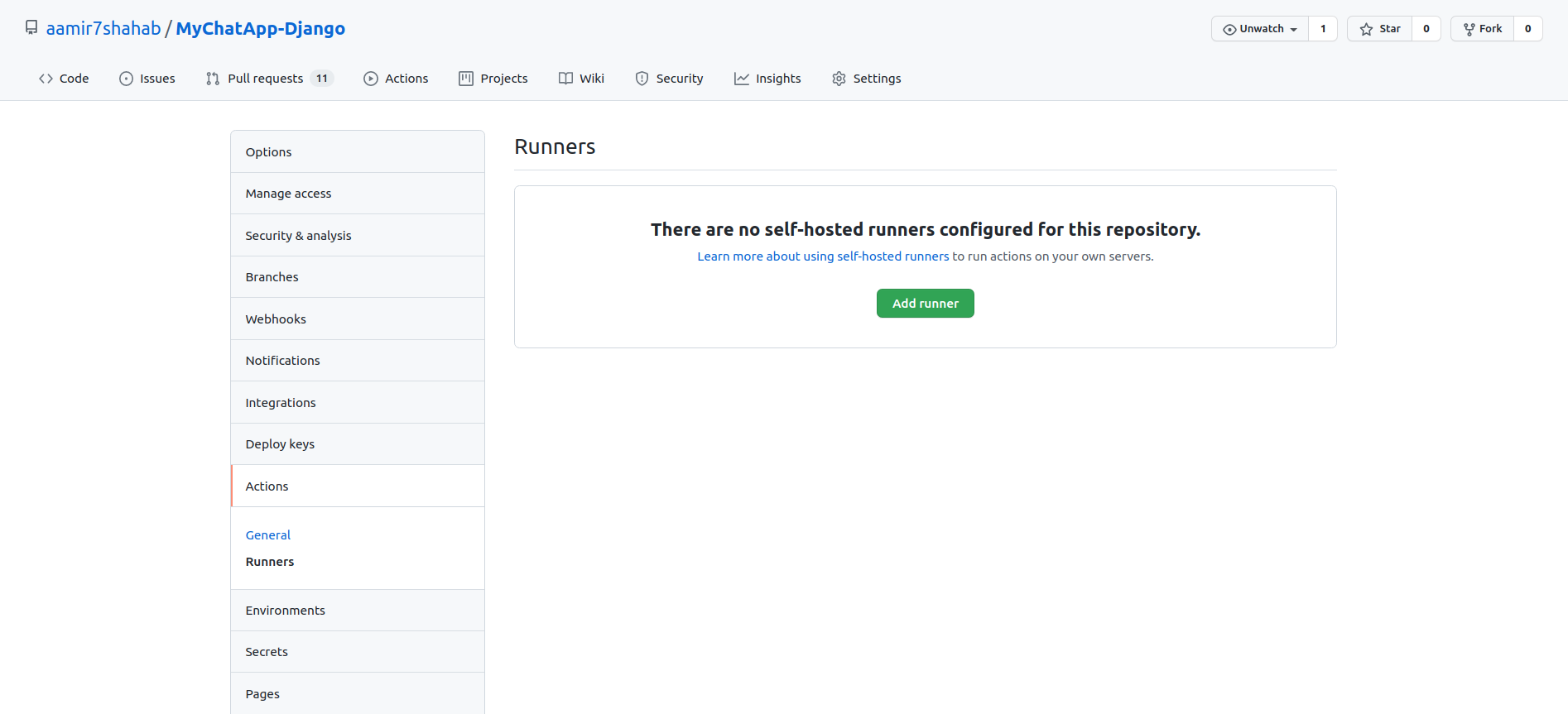Click the Unwatch eye icon
Image resolution: width=1568 pixels, height=714 pixels.
[1229, 29]
